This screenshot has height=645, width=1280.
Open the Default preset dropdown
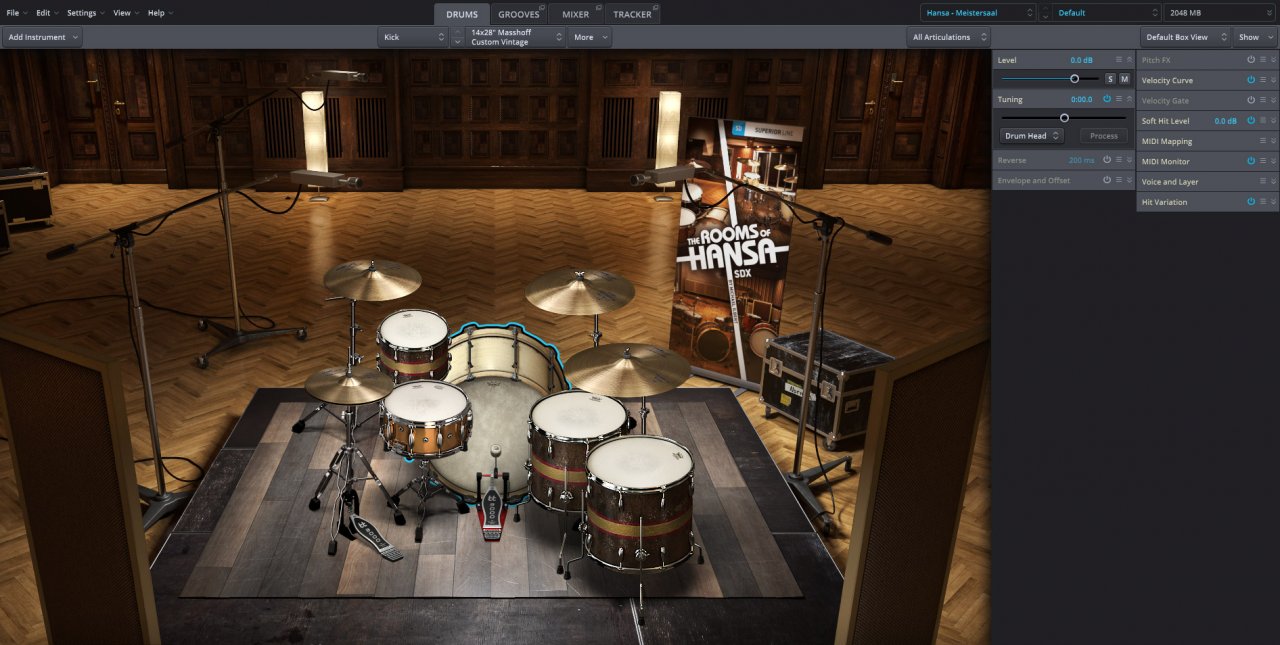(1106, 13)
